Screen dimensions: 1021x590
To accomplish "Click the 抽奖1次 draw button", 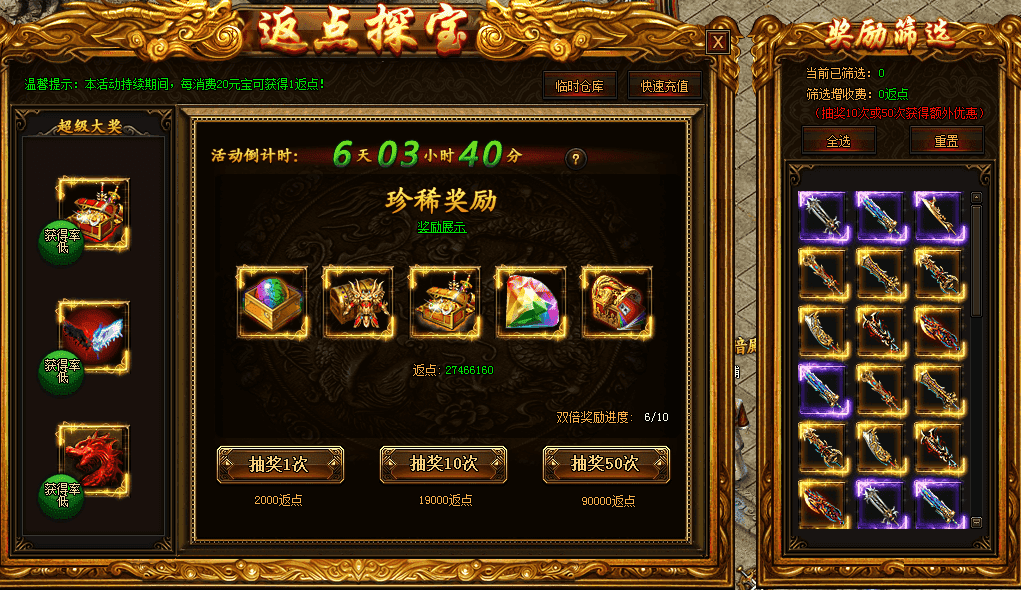I will [x=280, y=464].
